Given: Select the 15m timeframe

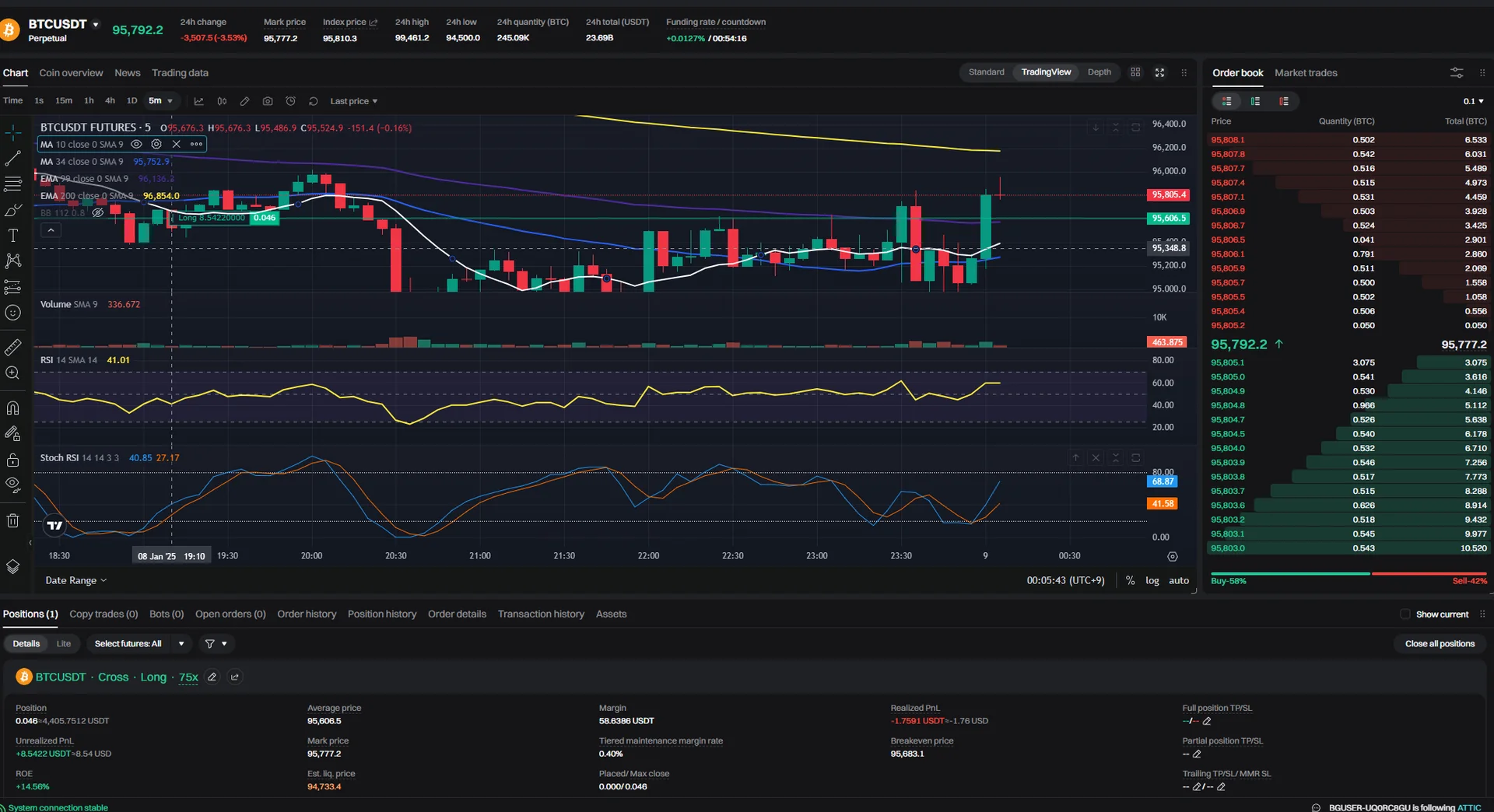Looking at the screenshot, I should pos(64,100).
